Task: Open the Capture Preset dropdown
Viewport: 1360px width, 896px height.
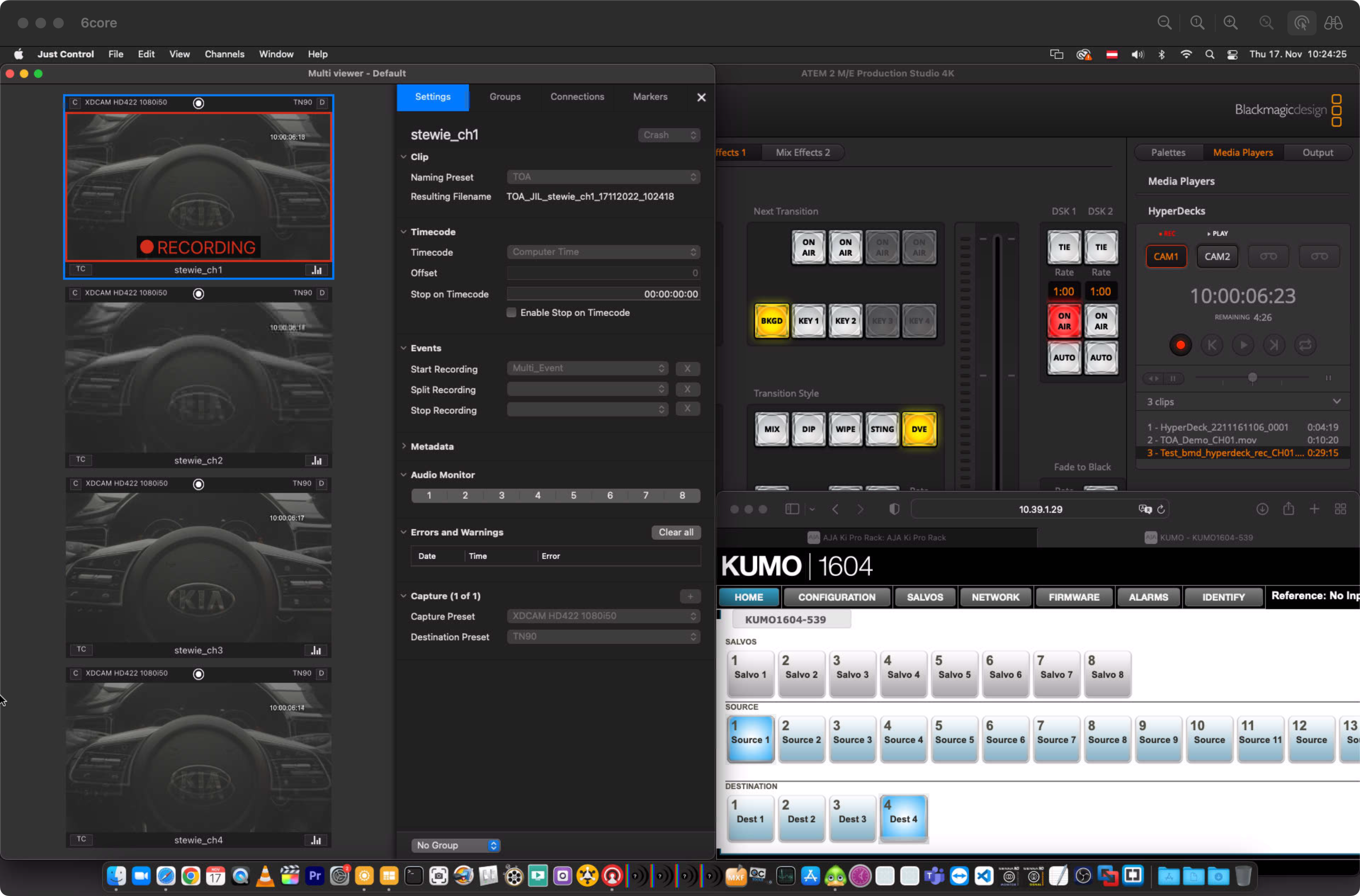Action: 603,616
